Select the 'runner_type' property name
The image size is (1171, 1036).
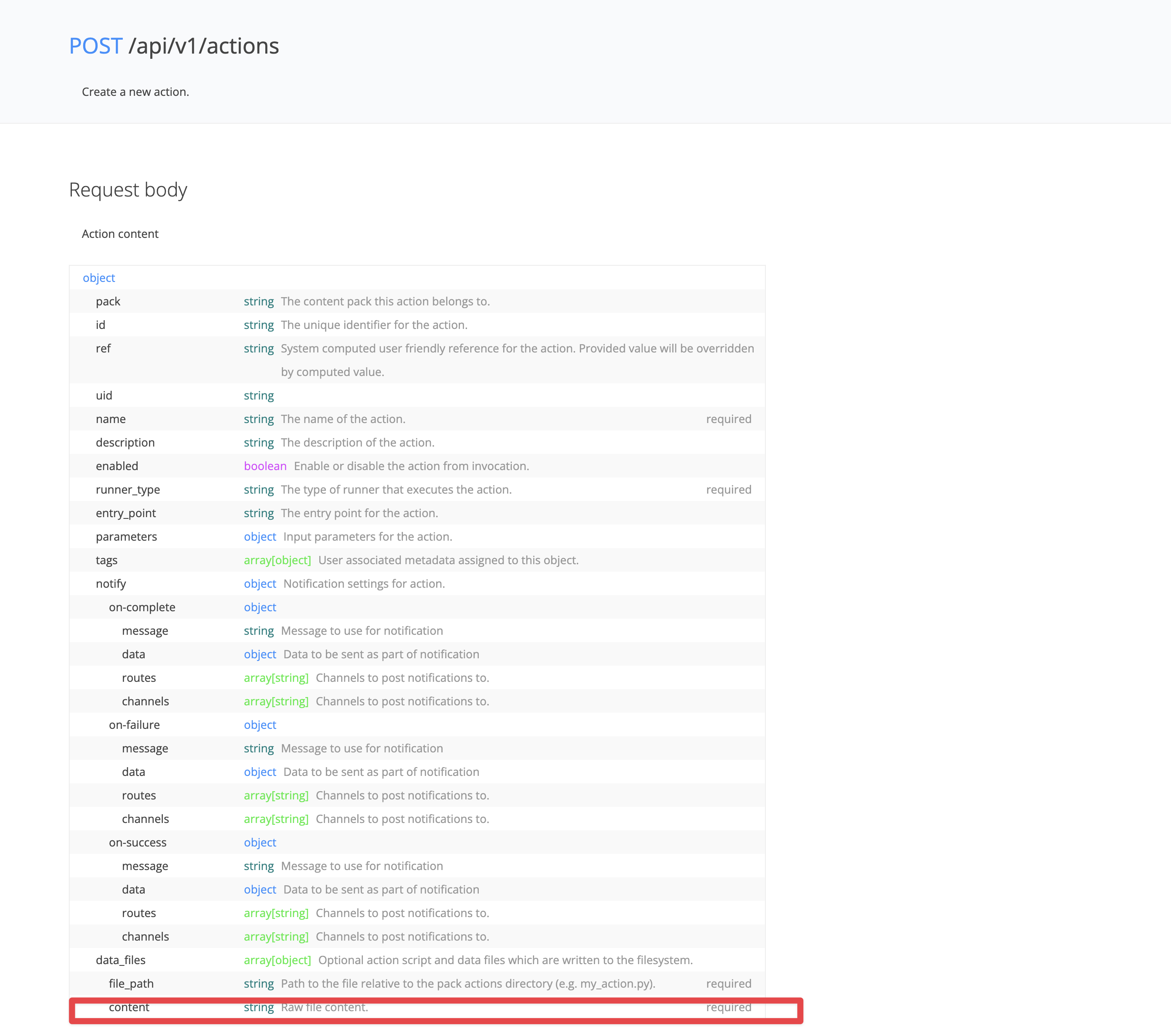[128, 489]
